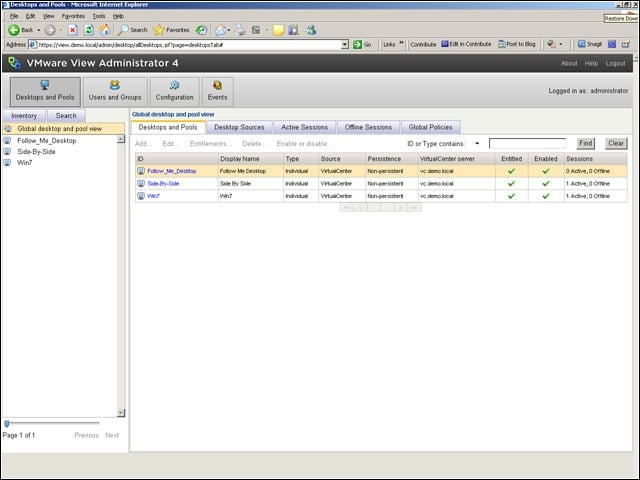The height and width of the screenshot is (480, 640).
Task: Switch to the Active Sessions tab
Action: coord(304,127)
